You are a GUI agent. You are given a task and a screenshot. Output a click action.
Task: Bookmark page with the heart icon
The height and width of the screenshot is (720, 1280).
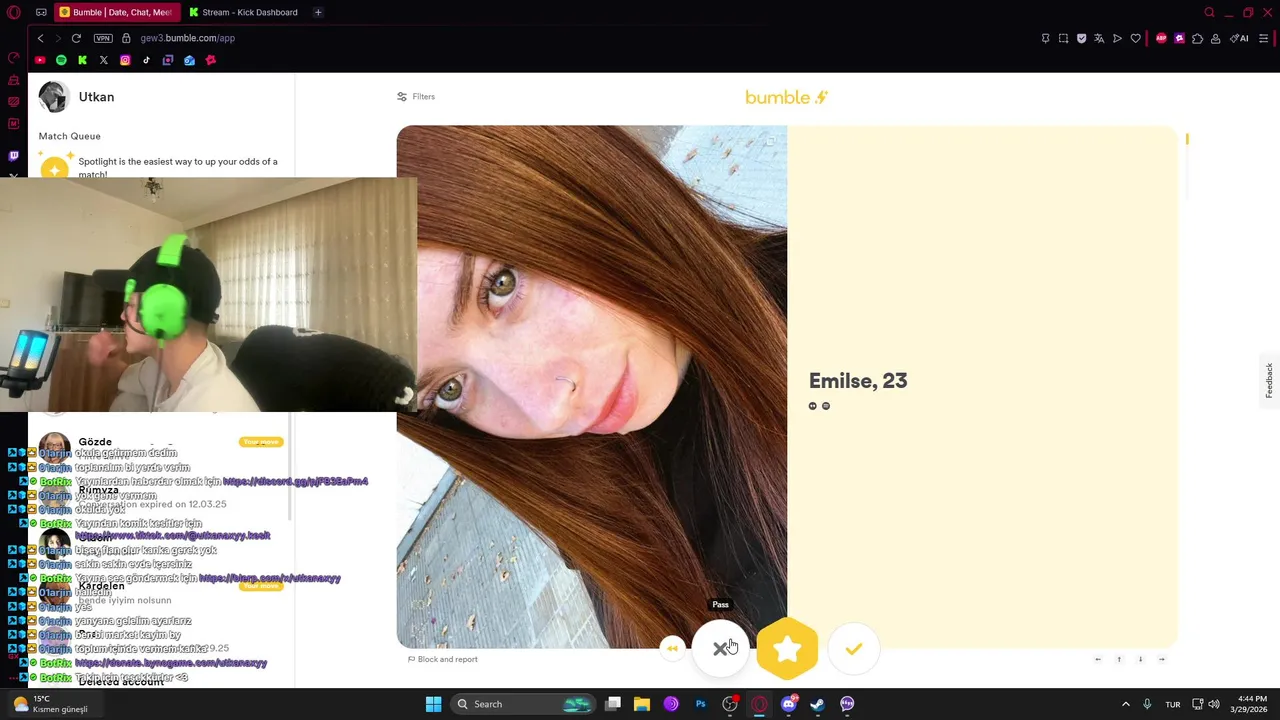[1135, 38]
